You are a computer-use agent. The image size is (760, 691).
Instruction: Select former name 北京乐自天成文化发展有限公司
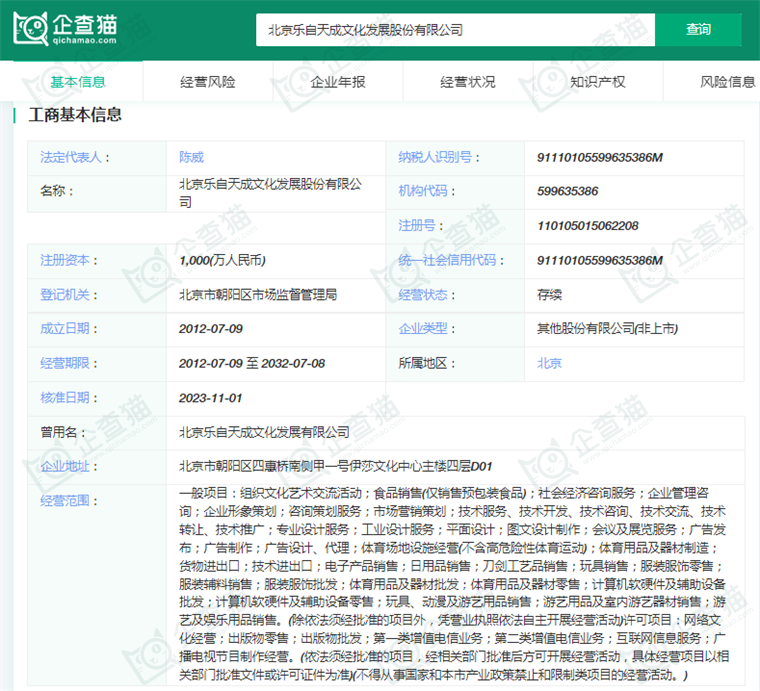264,432
